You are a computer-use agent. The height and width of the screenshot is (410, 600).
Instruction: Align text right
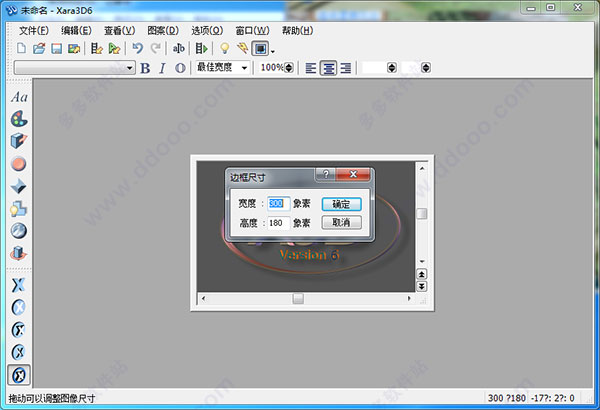346,68
